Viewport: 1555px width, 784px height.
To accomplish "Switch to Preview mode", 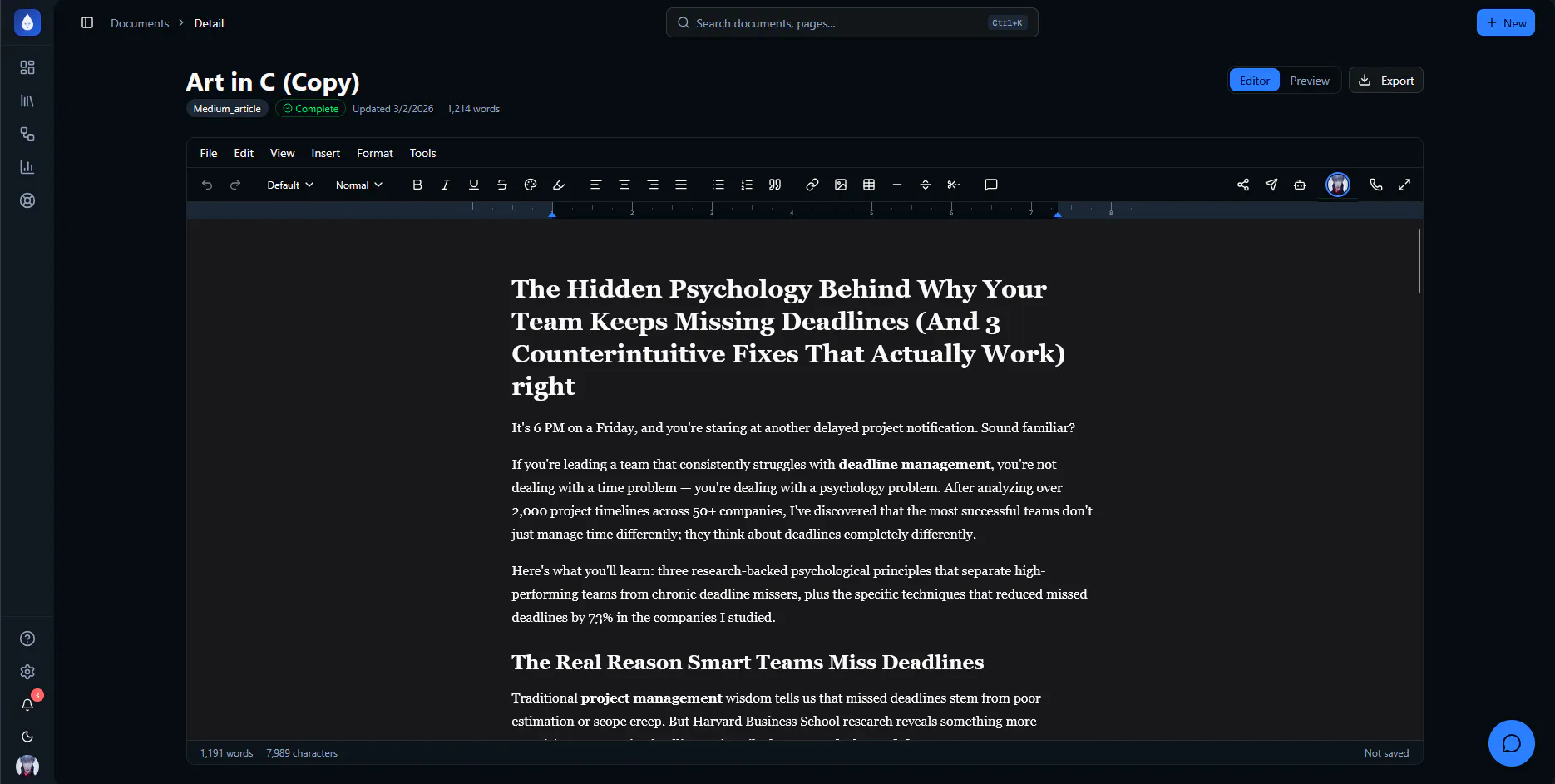I will 1310,81.
